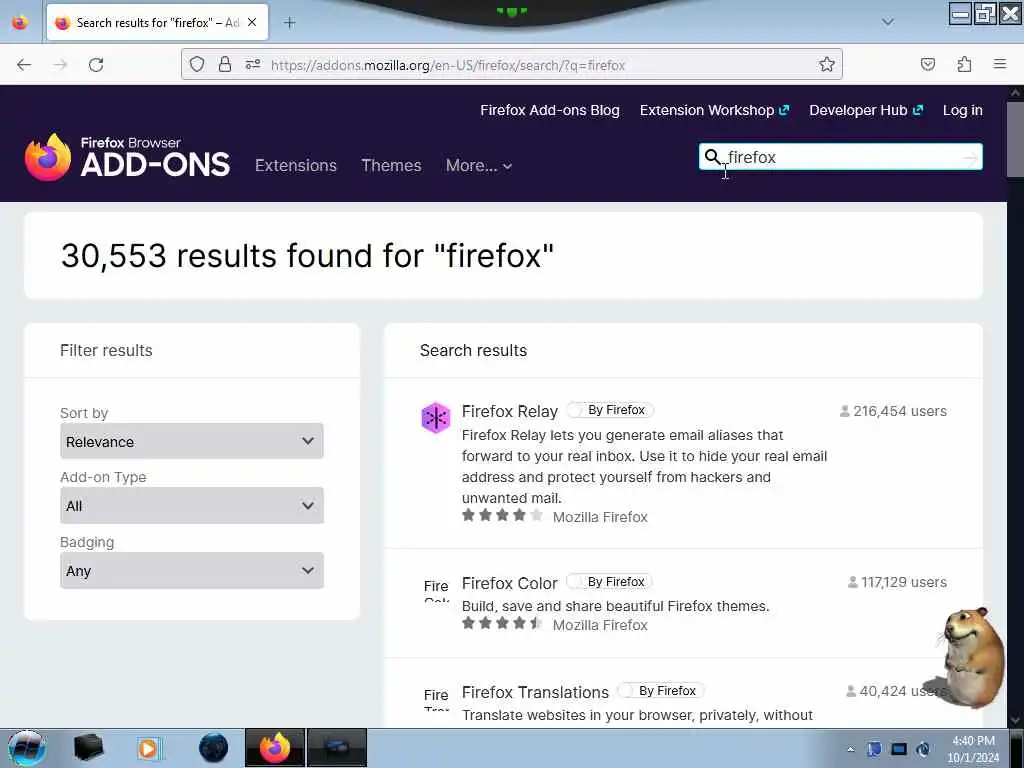Click the "Search results" heading

(473, 351)
